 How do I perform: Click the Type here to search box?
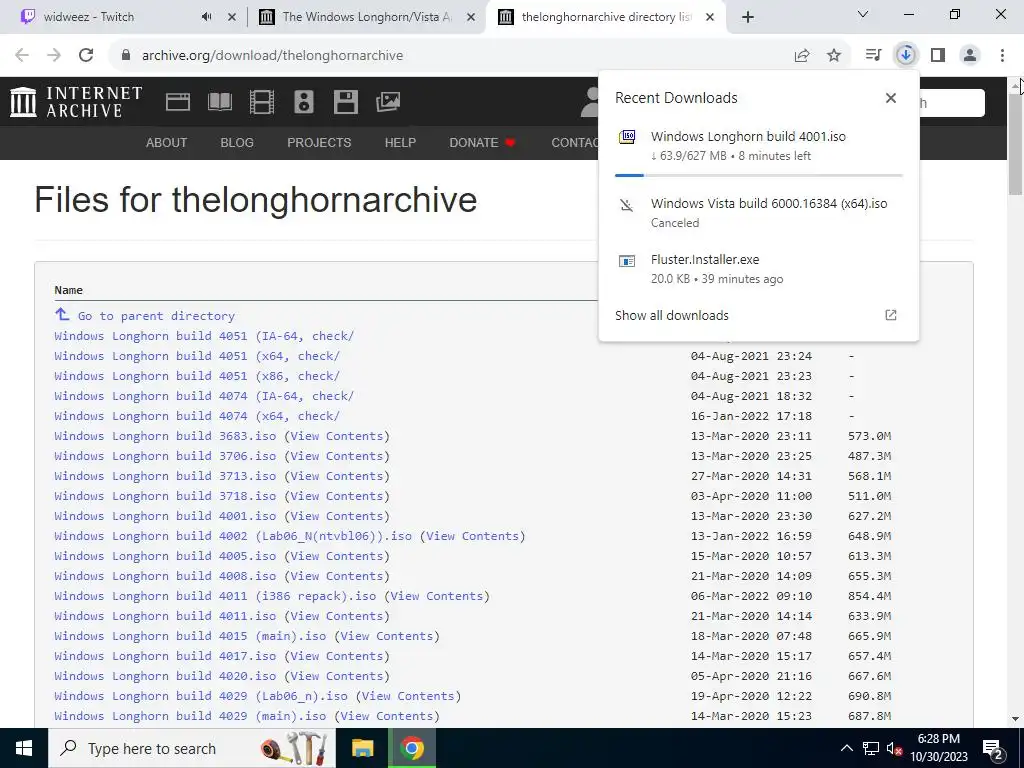(x=193, y=748)
